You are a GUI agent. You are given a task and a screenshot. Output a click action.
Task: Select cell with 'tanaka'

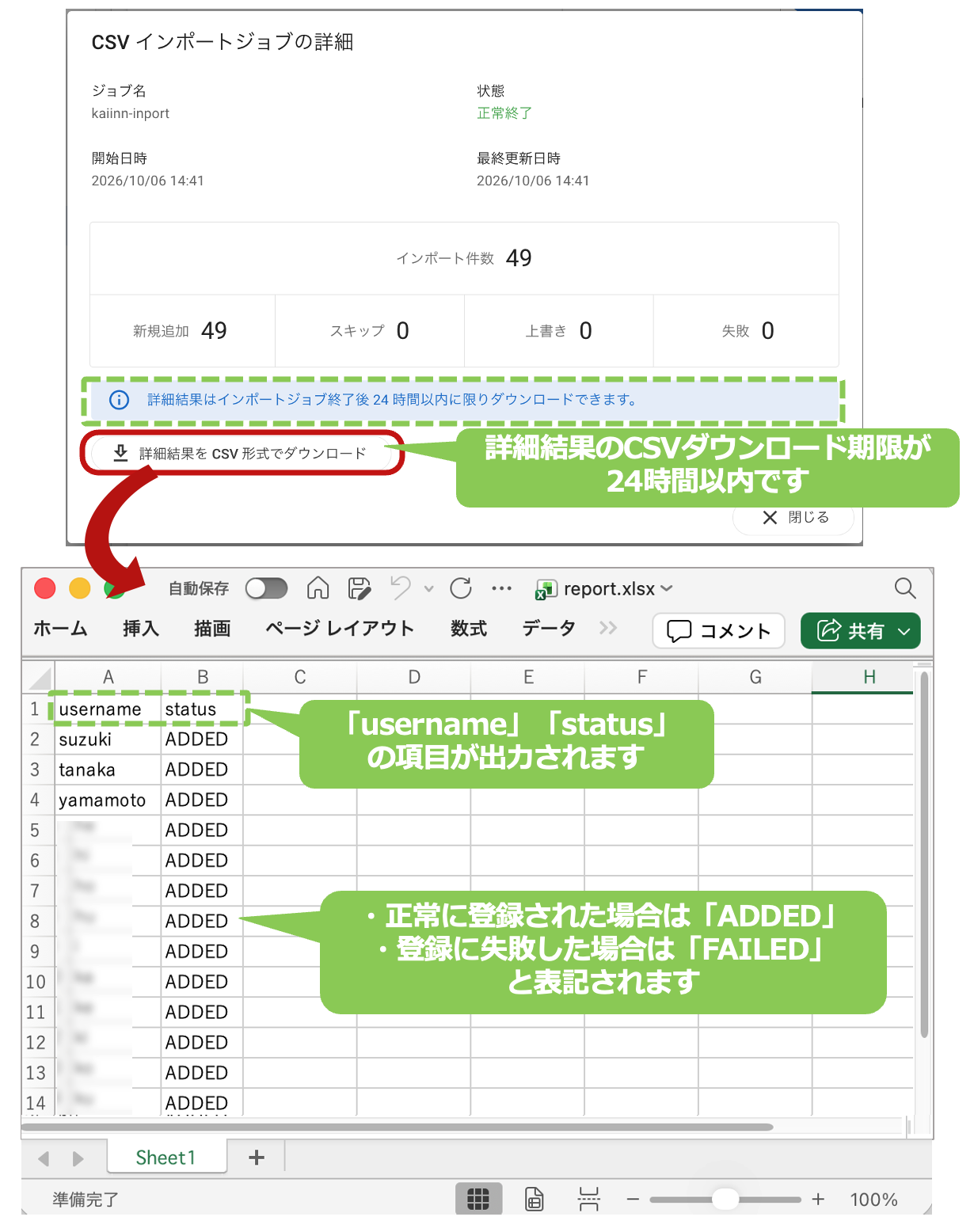(108, 770)
